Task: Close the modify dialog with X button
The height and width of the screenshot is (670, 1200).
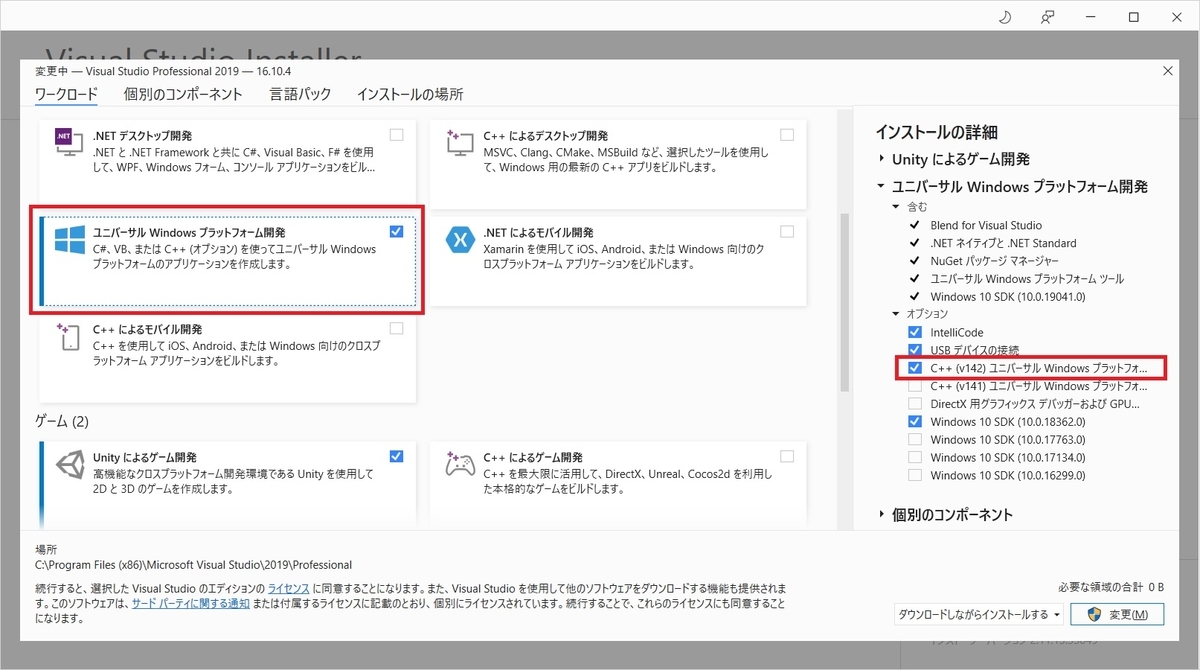Action: click(x=1168, y=70)
